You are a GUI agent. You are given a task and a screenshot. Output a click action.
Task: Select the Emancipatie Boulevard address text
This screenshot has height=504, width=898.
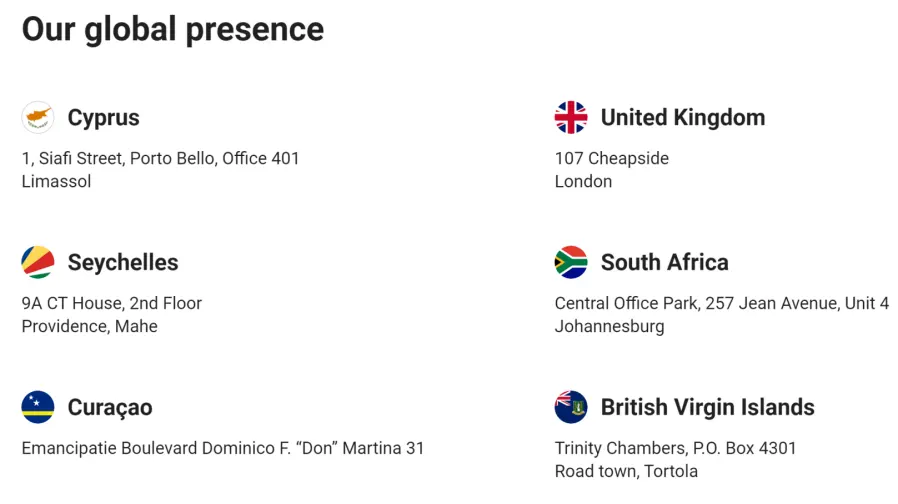(x=223, y=448)
